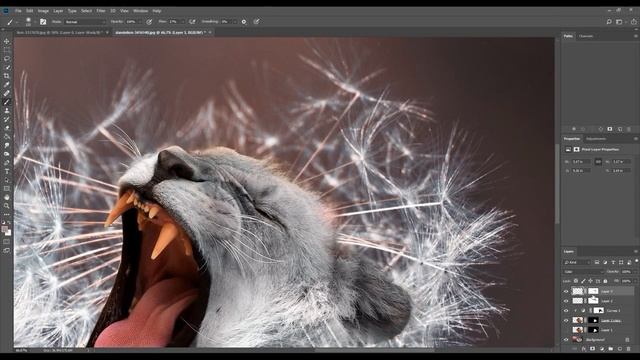The height and width of the screenshot is (360, 640).
Task: Select the Background layer row
Action: click(599, 340)
